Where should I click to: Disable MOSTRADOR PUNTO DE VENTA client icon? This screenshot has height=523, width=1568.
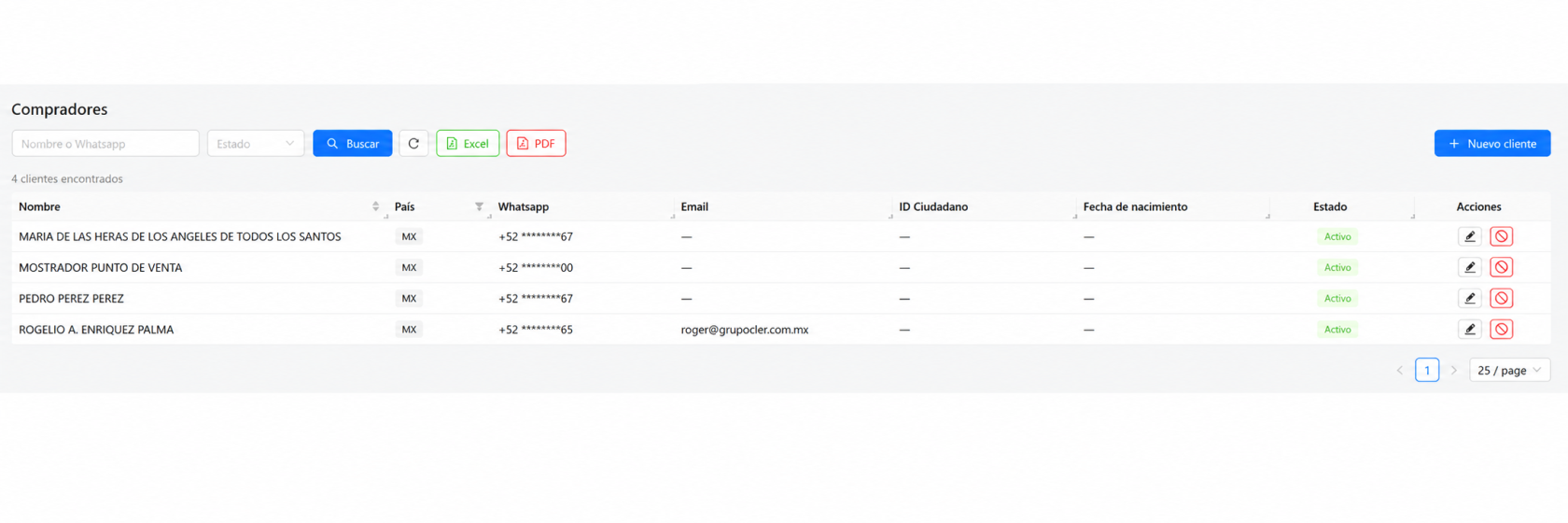coord(1502,267)
